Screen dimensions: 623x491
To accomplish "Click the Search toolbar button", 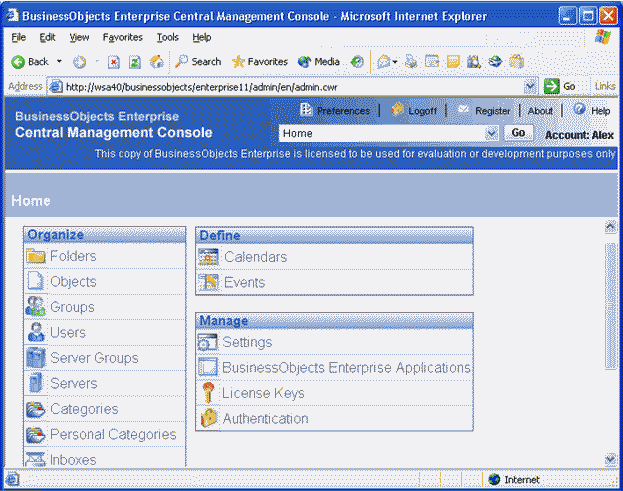I will [x=198, y=62].
